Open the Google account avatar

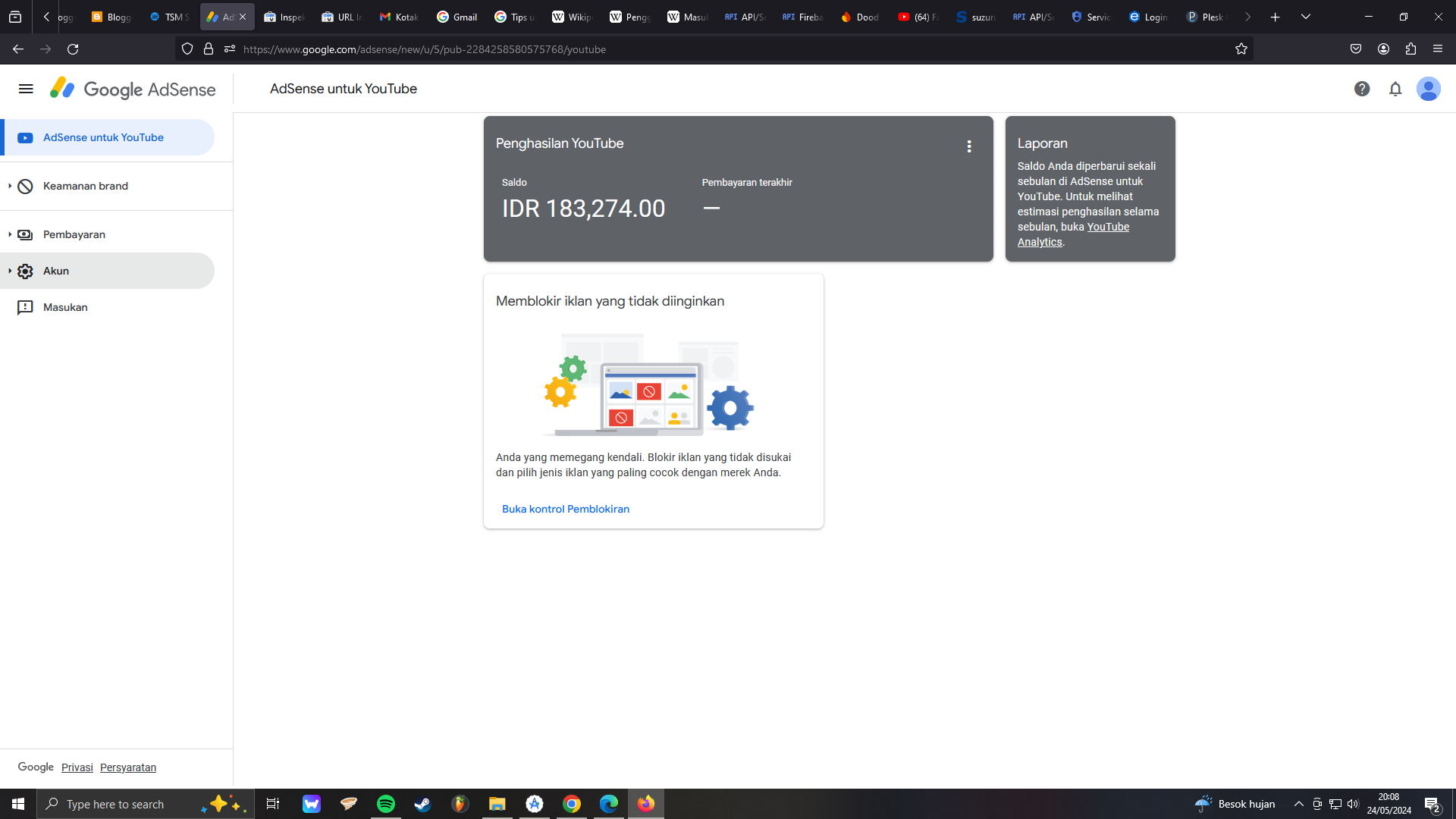(x=1429, y=89)
